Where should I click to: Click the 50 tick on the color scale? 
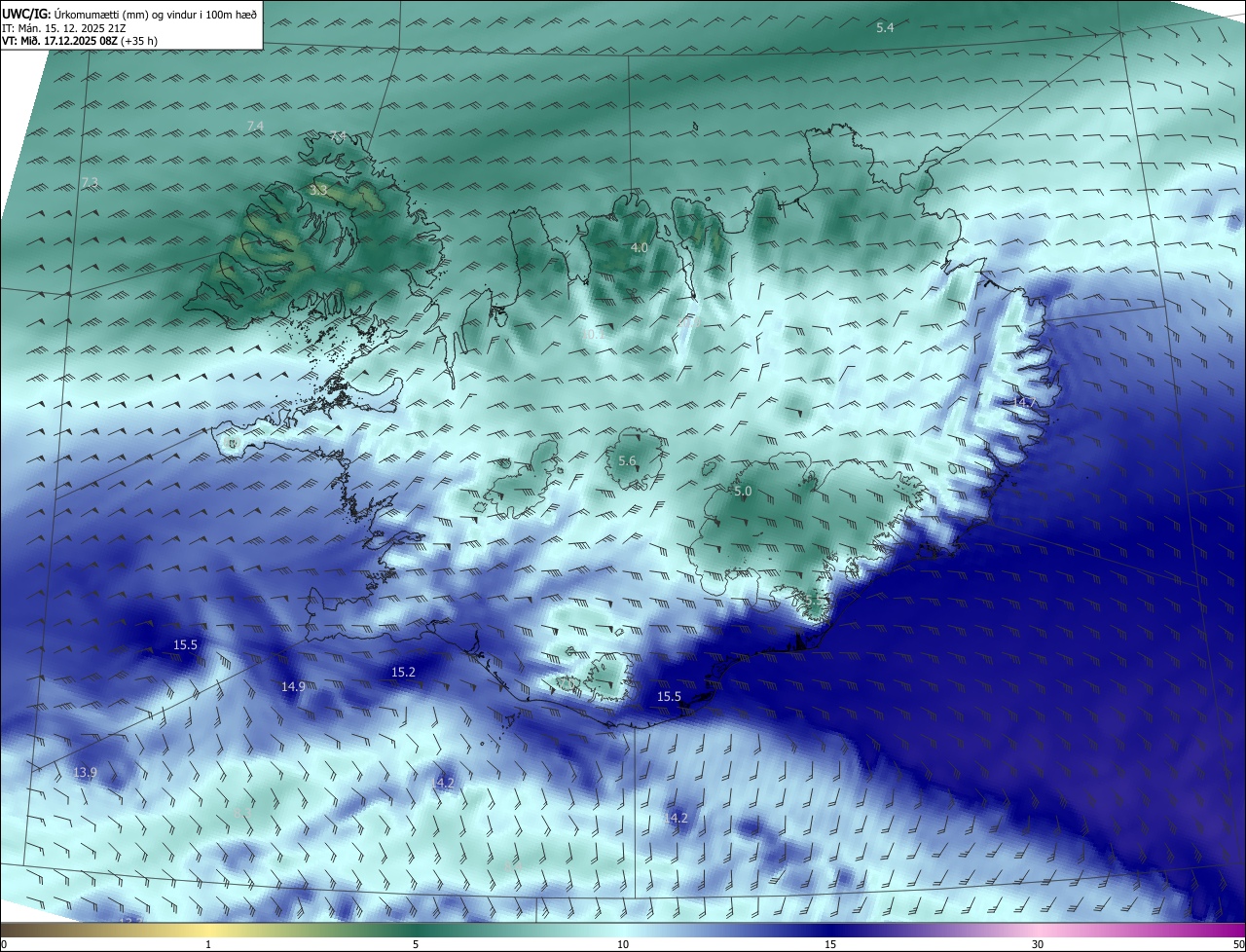1237,944
